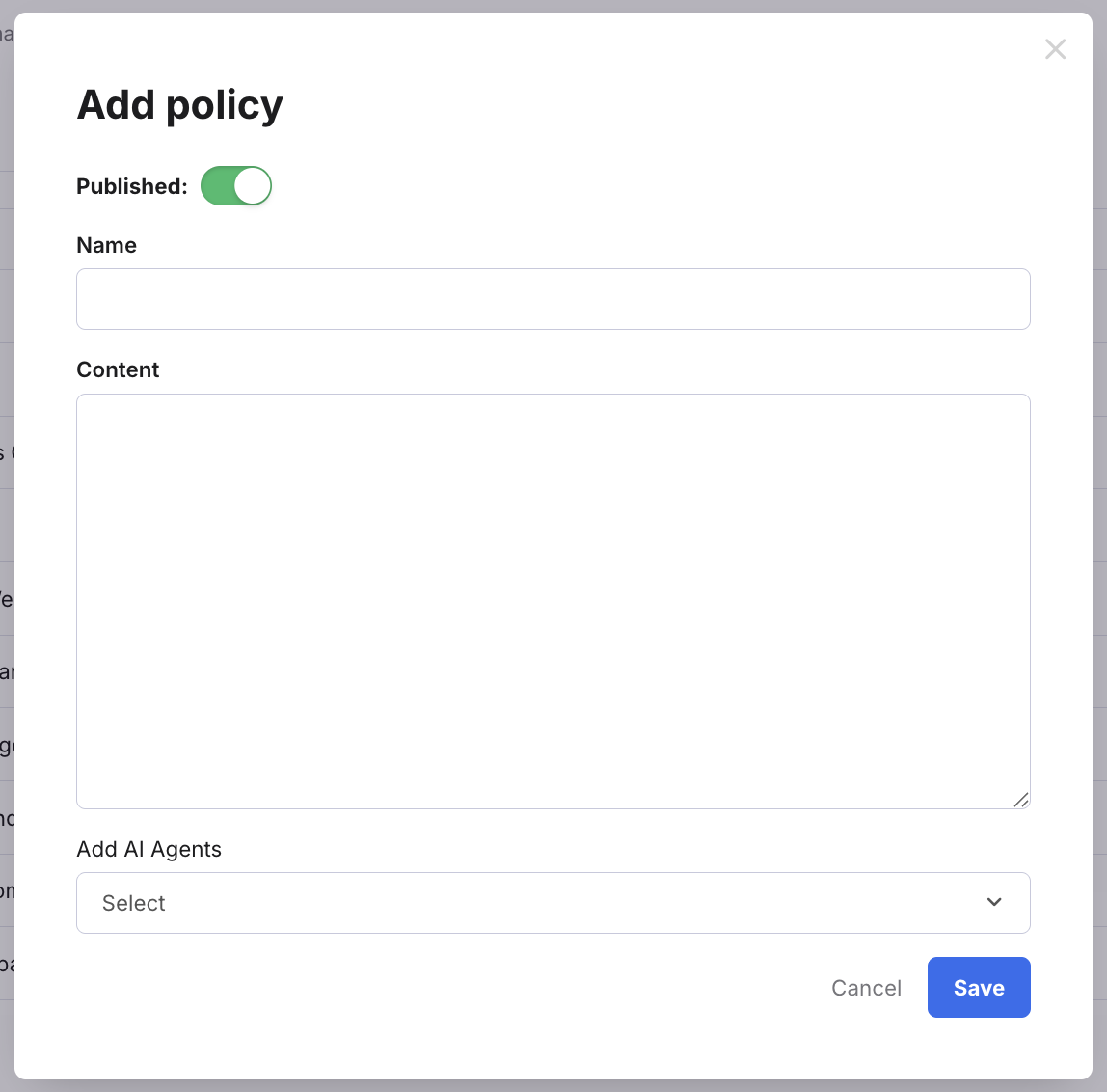Click the Content box resize handle

1021,800
